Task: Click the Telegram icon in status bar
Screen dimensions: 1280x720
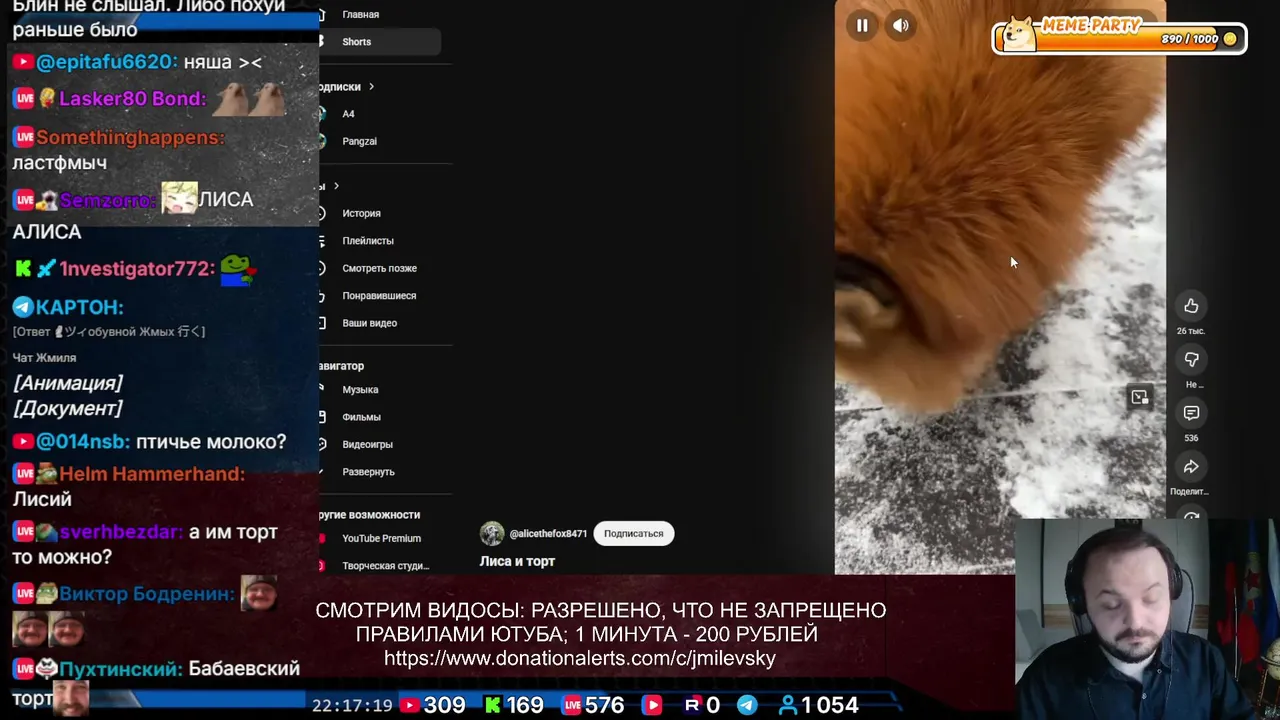Action: click(747, 705)
